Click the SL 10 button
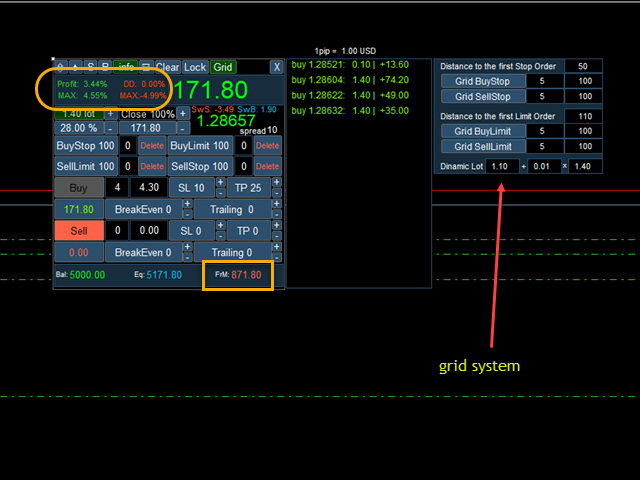 click(191, 188)
